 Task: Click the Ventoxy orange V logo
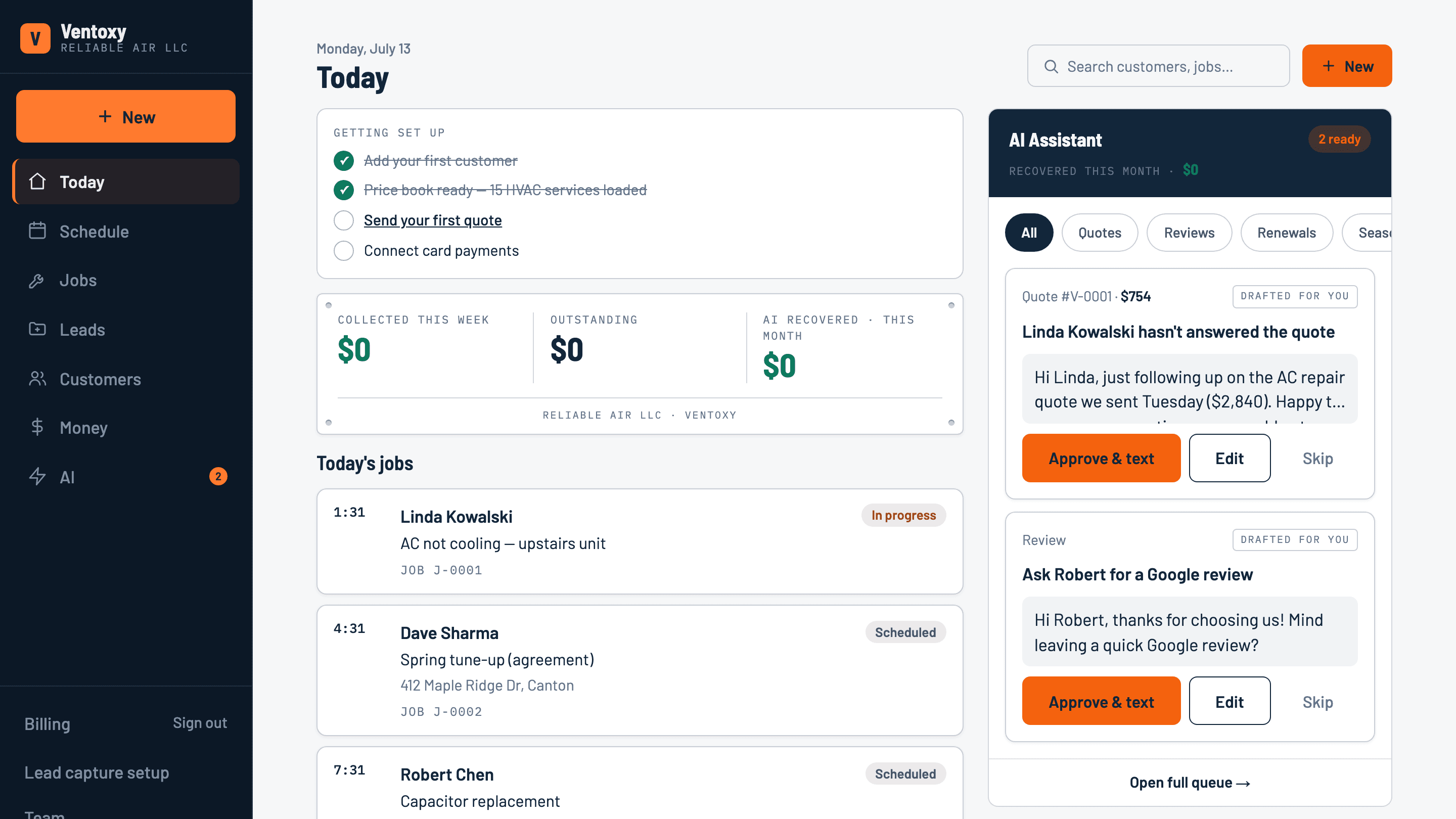pyautogui.click(x=35, y=38)
